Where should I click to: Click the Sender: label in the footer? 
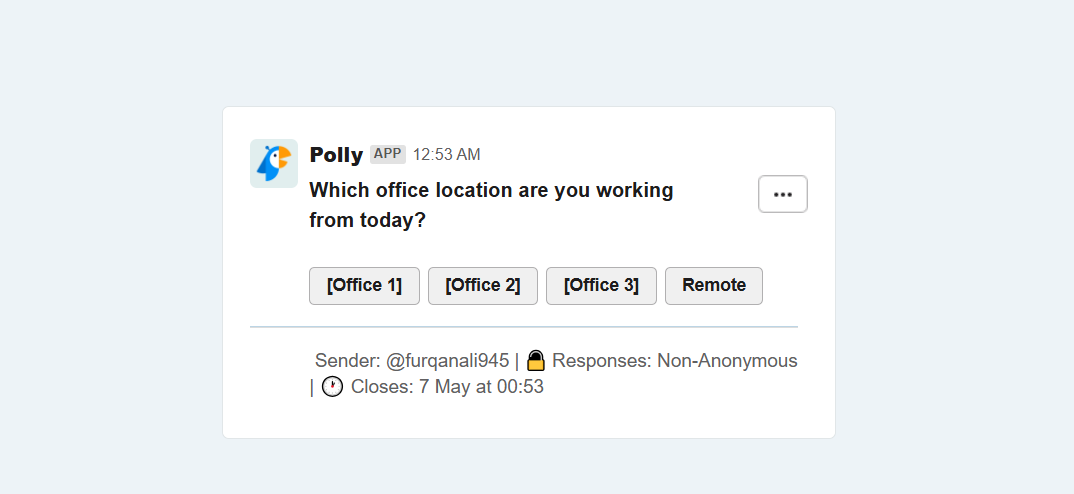347,361
